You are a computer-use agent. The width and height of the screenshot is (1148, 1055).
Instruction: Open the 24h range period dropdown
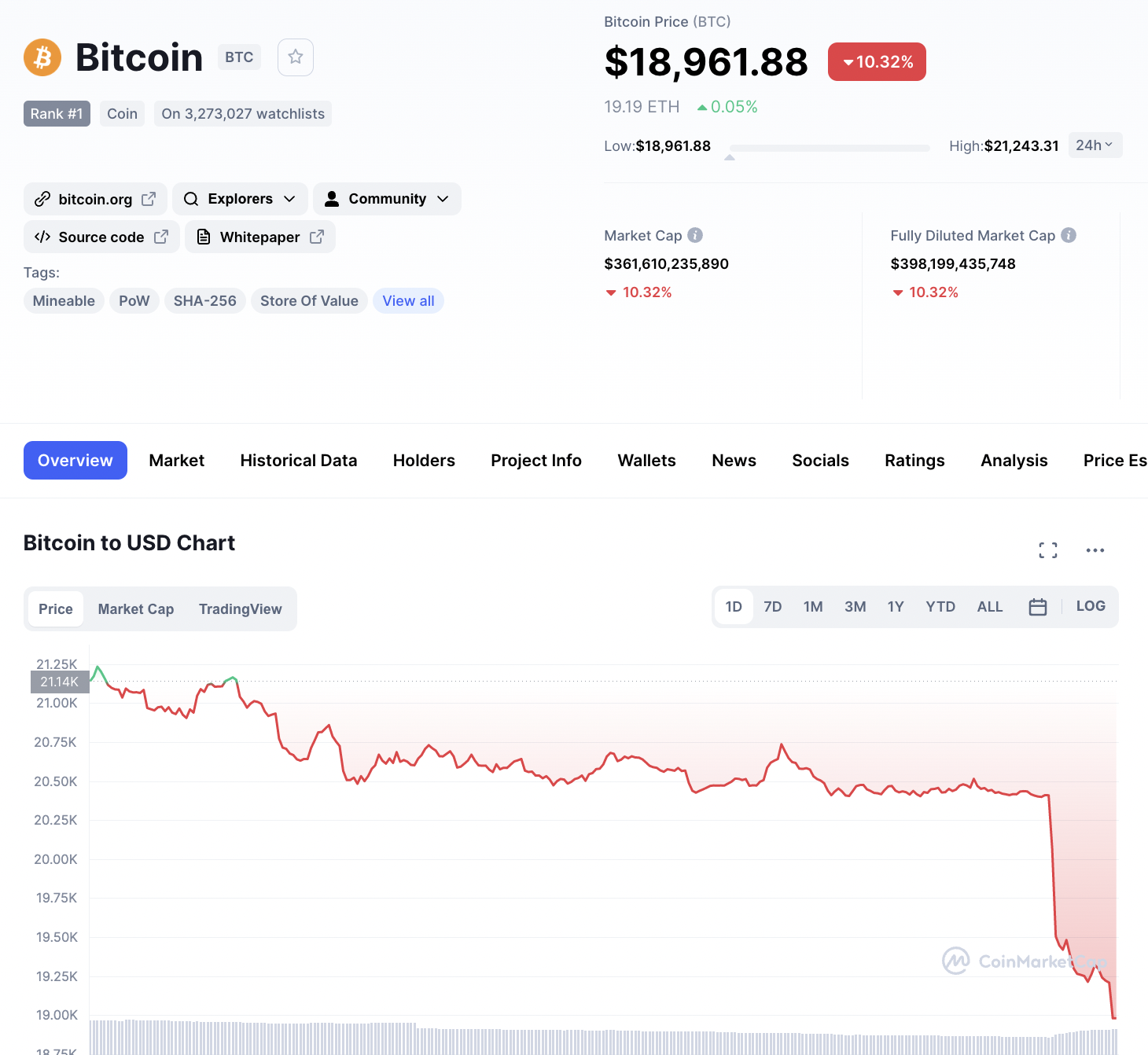[x=1094, y=145]
